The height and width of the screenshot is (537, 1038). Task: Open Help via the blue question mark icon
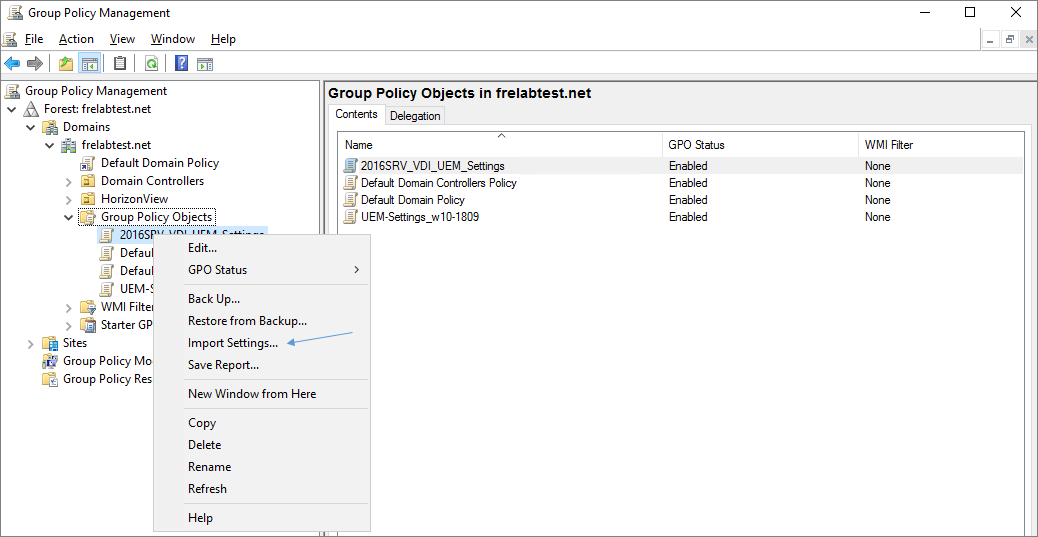[181, 64]
